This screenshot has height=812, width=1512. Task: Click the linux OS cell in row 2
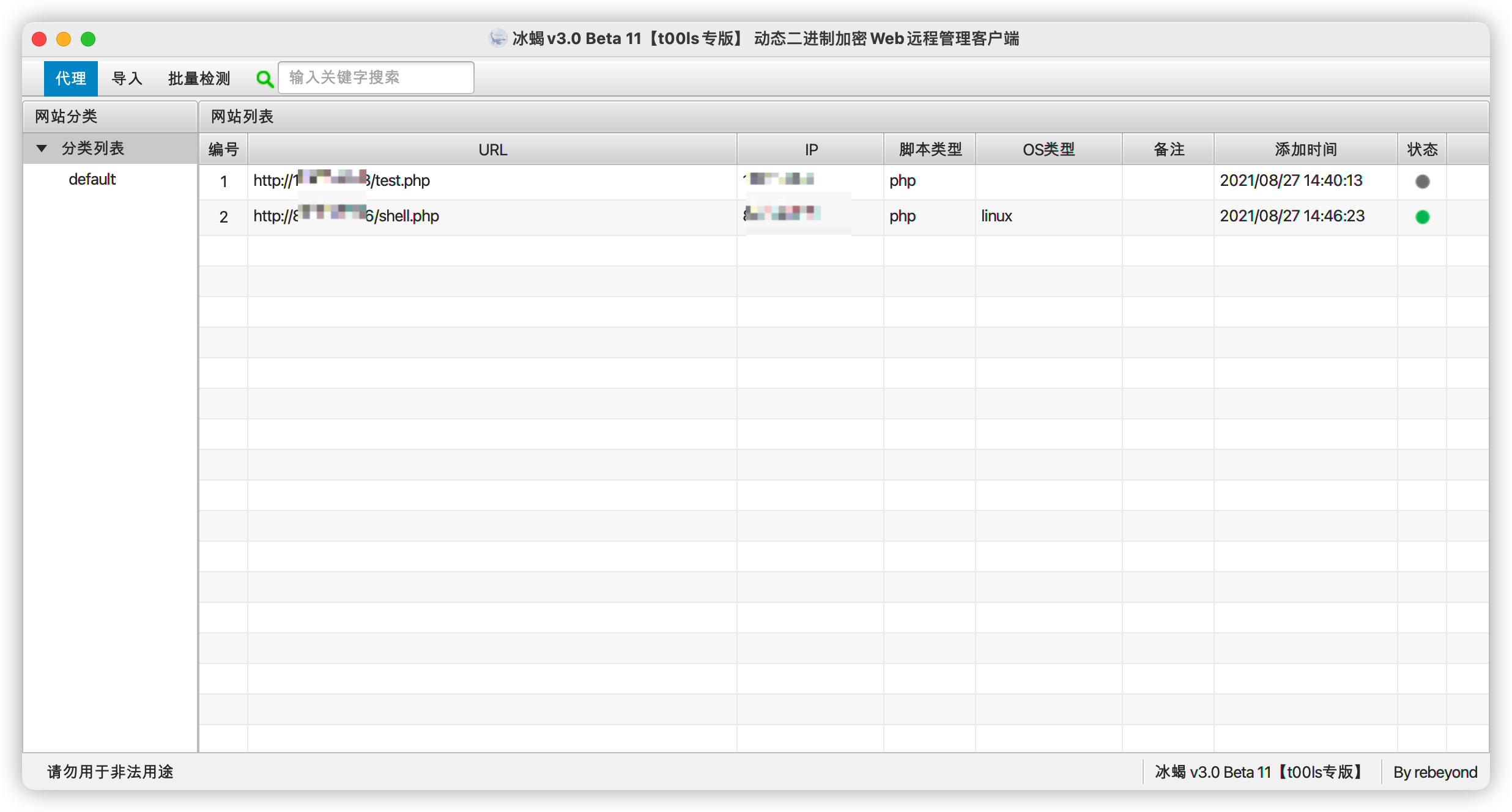click(996, 216)
